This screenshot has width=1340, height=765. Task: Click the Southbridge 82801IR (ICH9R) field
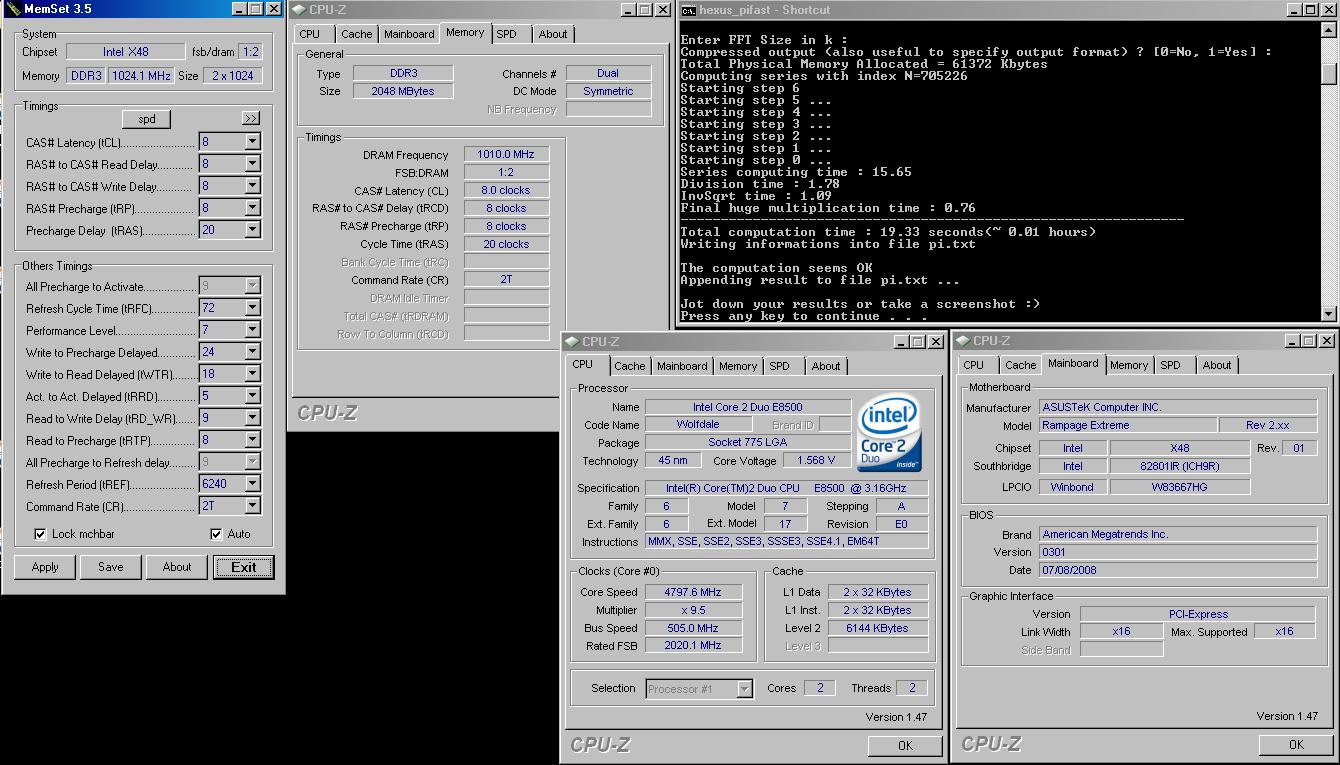click(1180, 467)
